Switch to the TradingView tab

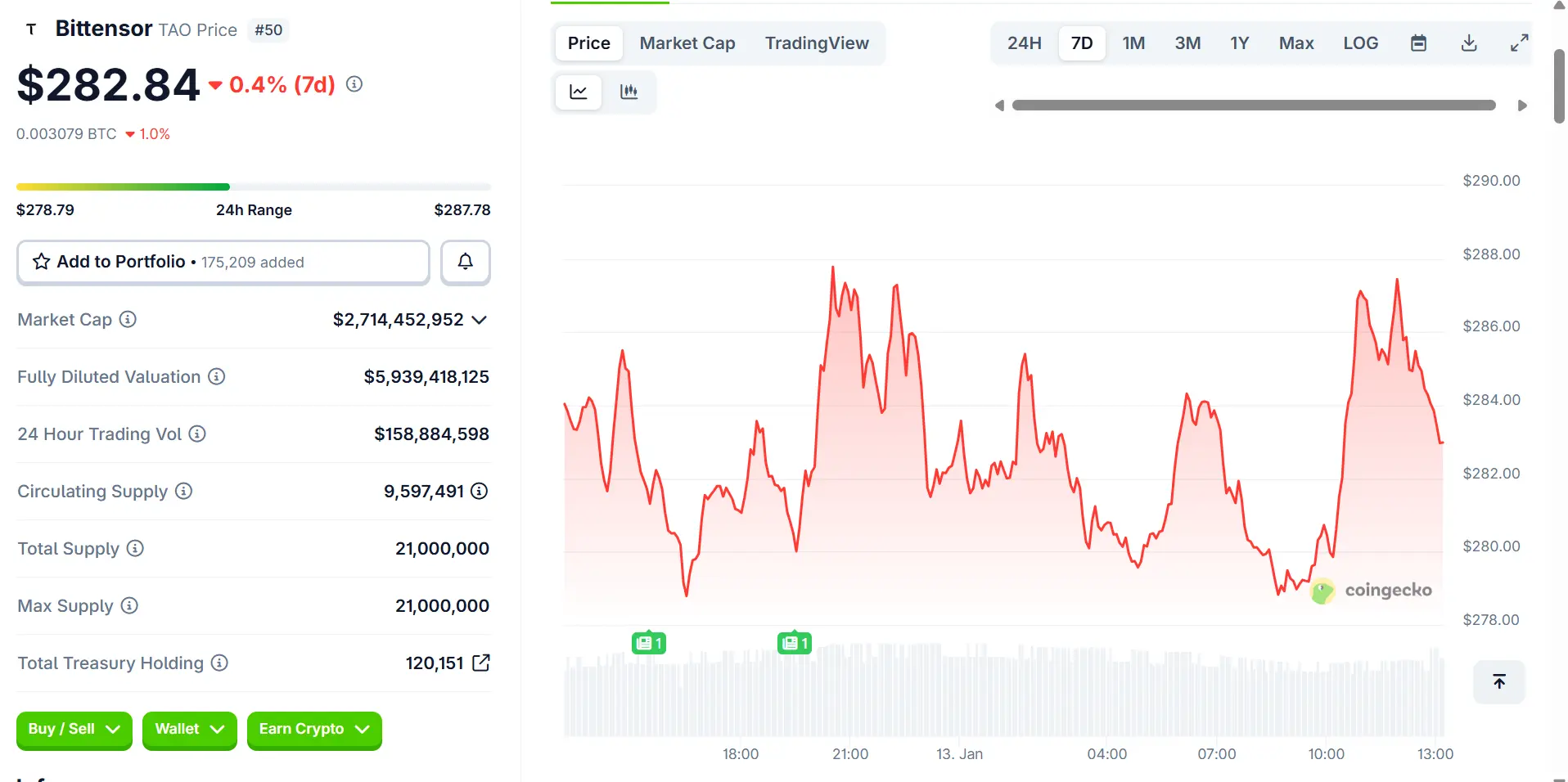(817, 43)
